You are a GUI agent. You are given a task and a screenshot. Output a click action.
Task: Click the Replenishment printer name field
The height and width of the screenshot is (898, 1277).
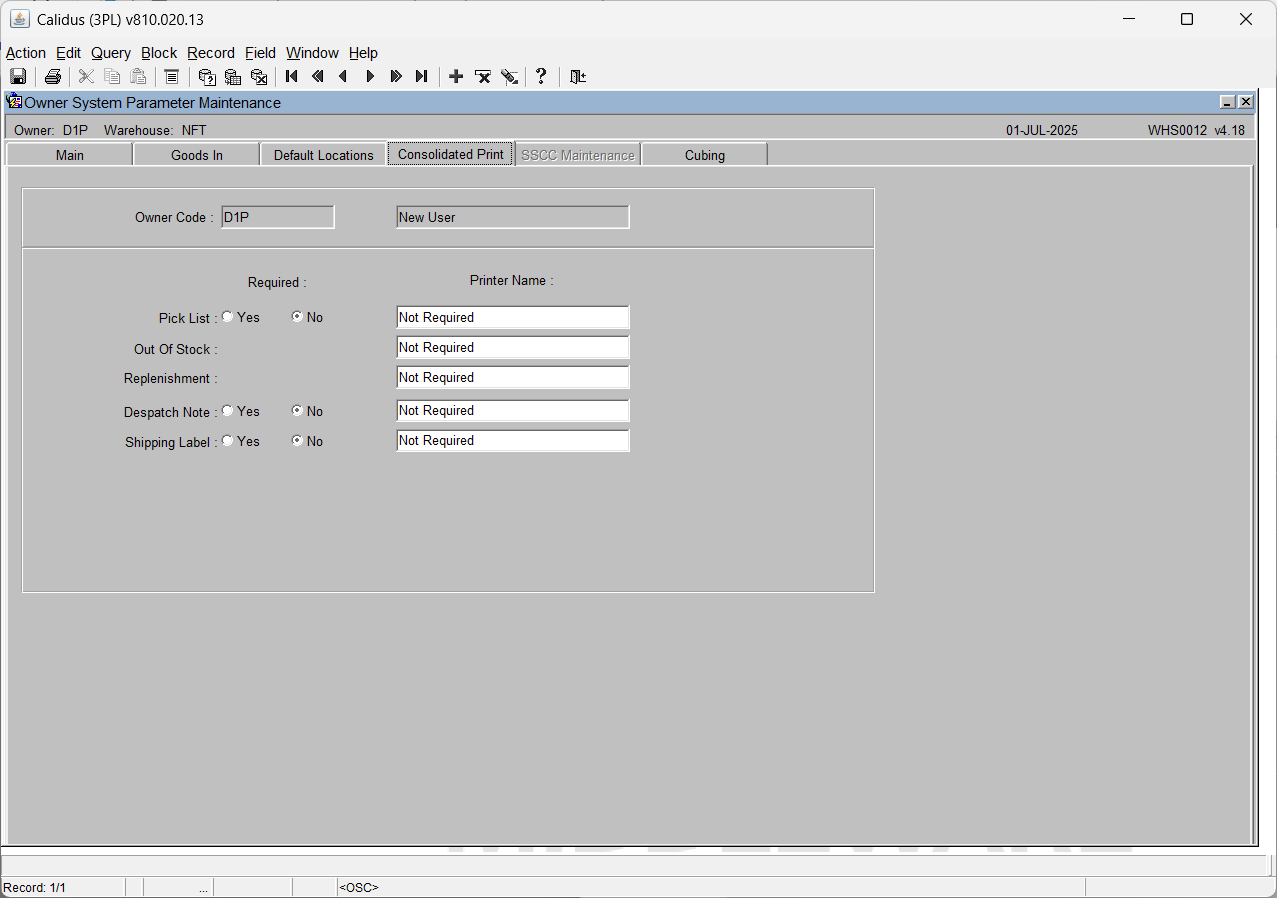coord(513,377)
